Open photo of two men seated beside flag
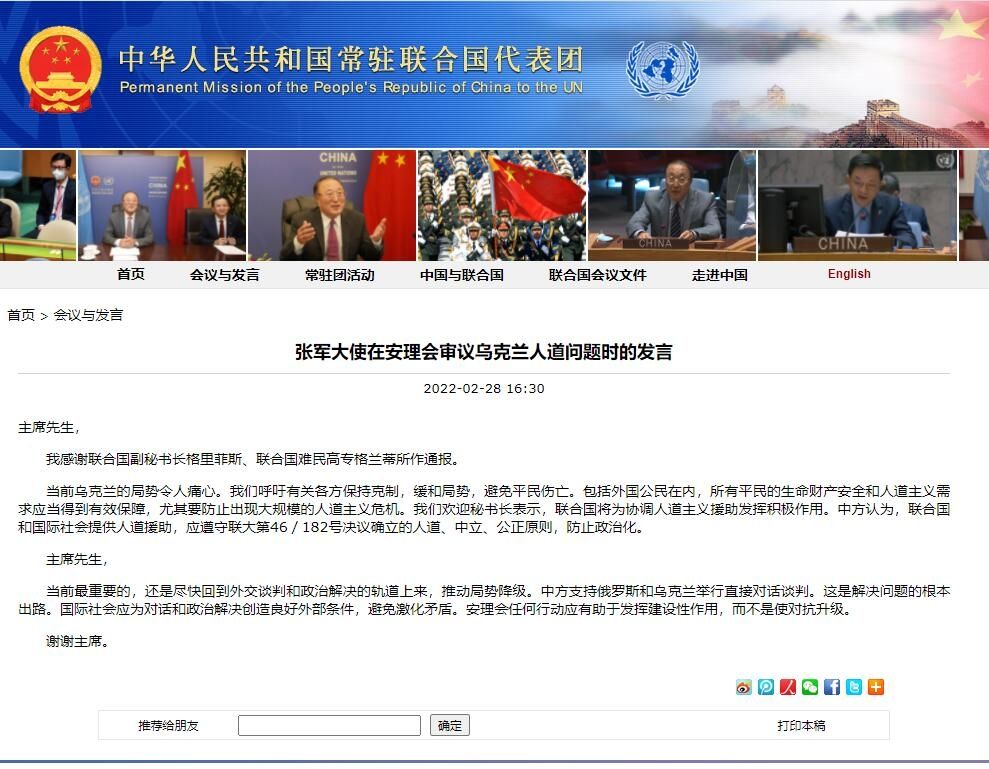989x769 pixels. 162,205
